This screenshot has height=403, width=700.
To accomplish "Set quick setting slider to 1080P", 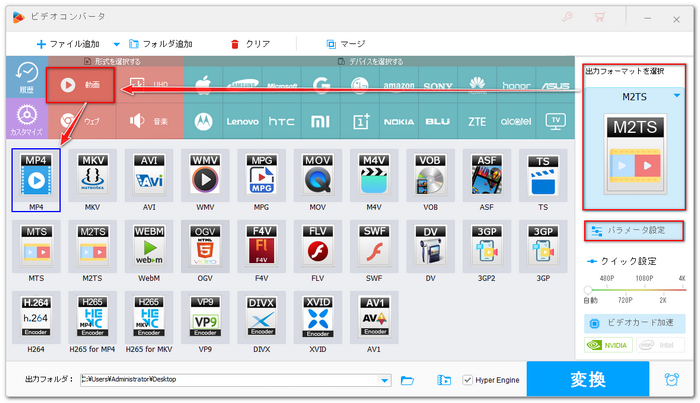I will pyautogui.click(x=644, y=289).
